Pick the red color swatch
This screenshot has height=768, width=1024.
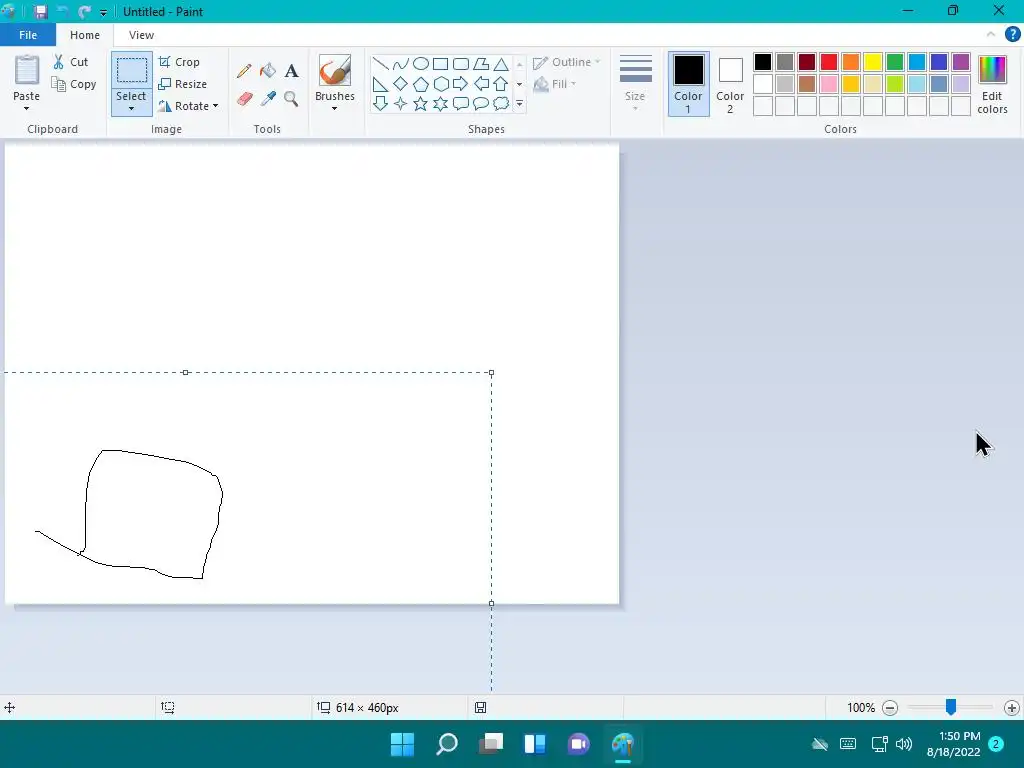pyautogui.click(x=829, y=62)
